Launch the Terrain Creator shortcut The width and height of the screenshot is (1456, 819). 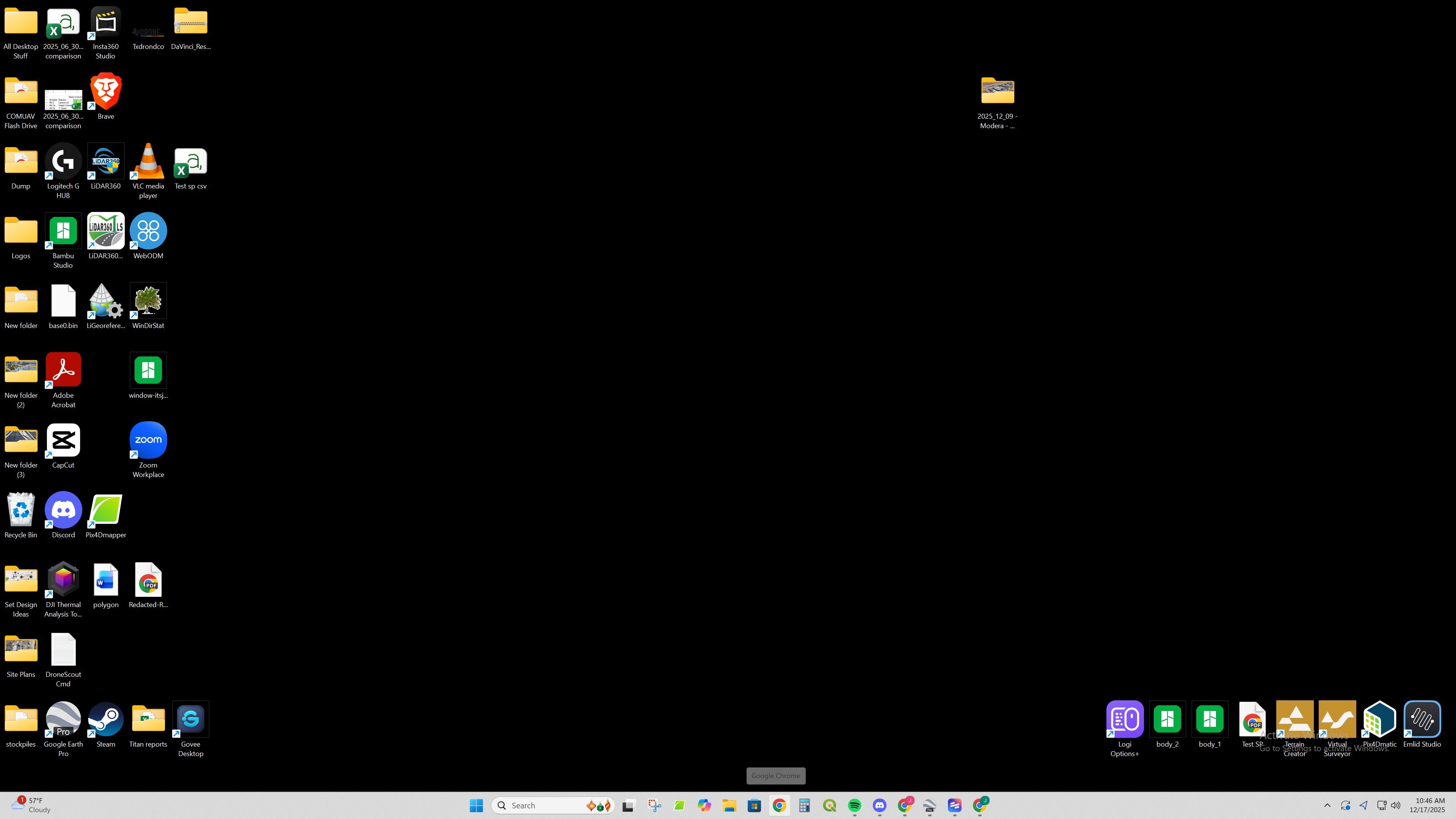1294,730
